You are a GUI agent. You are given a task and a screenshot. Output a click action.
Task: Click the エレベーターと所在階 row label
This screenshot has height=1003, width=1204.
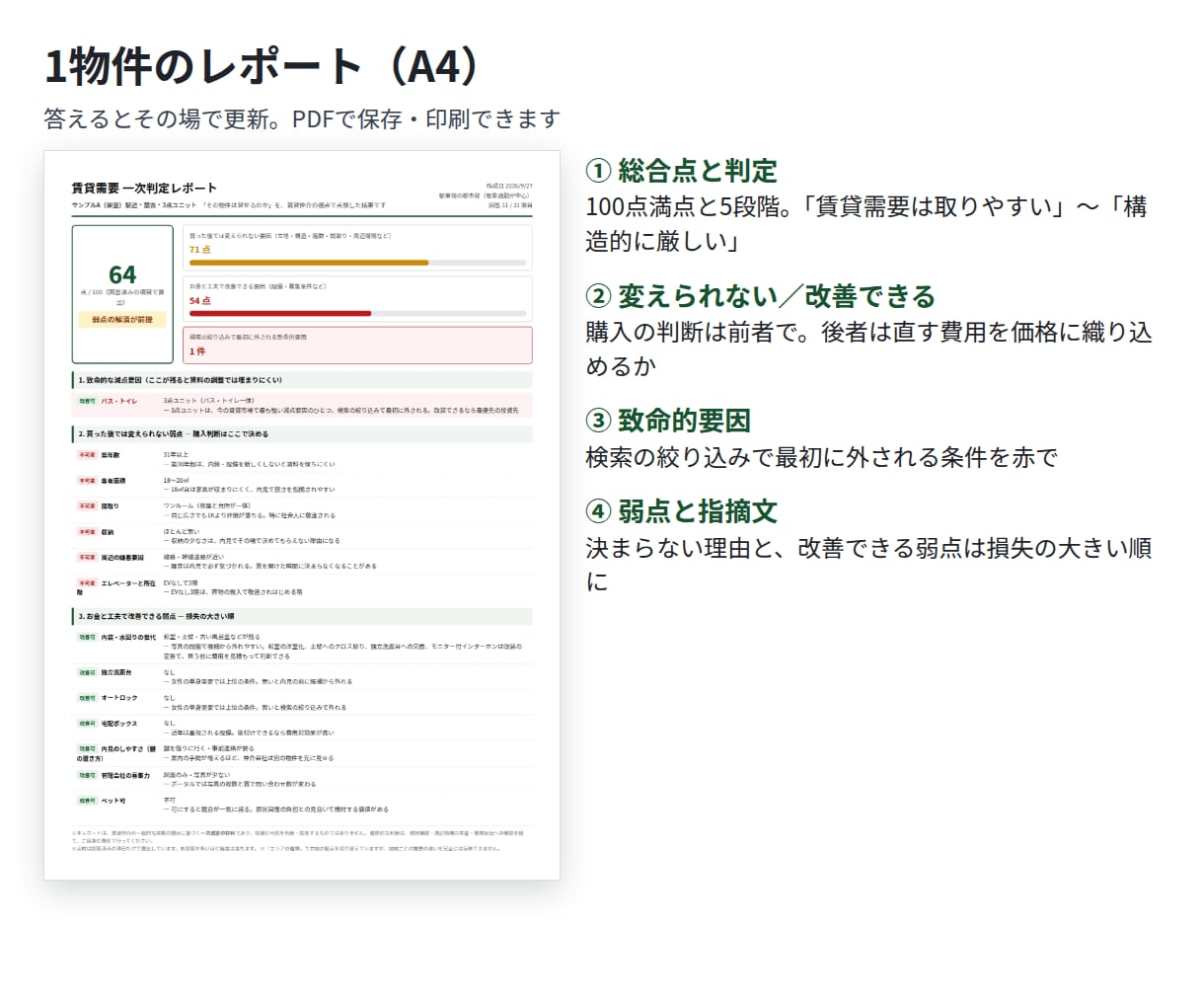pyautogui.click(x=116, y=587)
